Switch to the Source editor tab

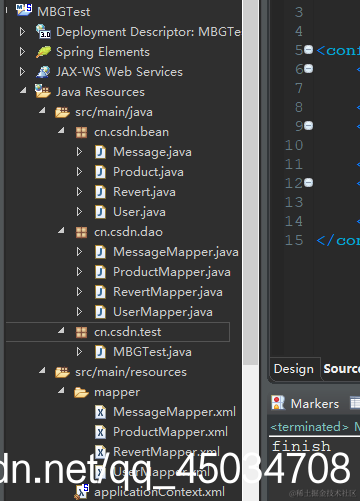coord(341,369)
